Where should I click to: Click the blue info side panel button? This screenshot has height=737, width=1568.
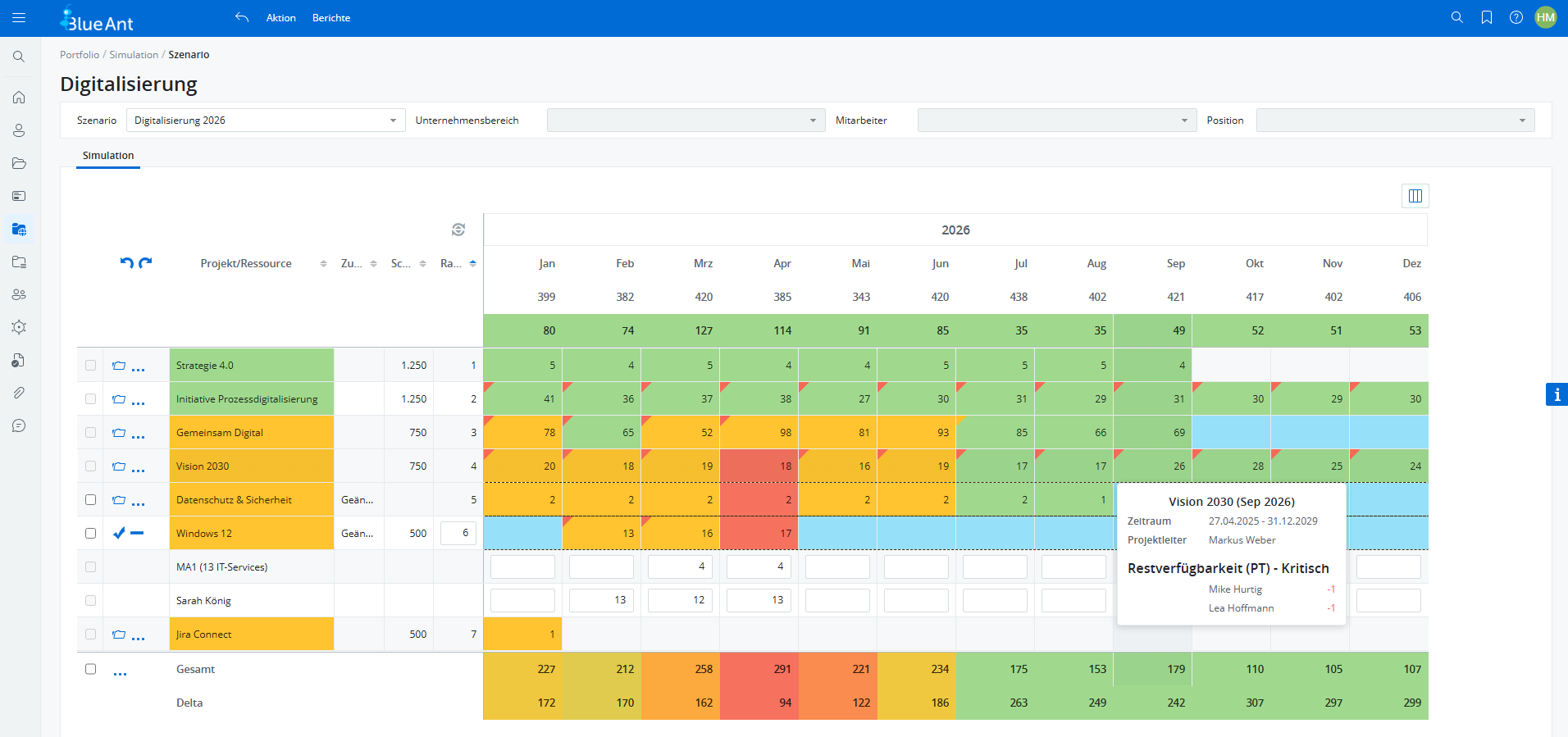[x=1557, y=394]
